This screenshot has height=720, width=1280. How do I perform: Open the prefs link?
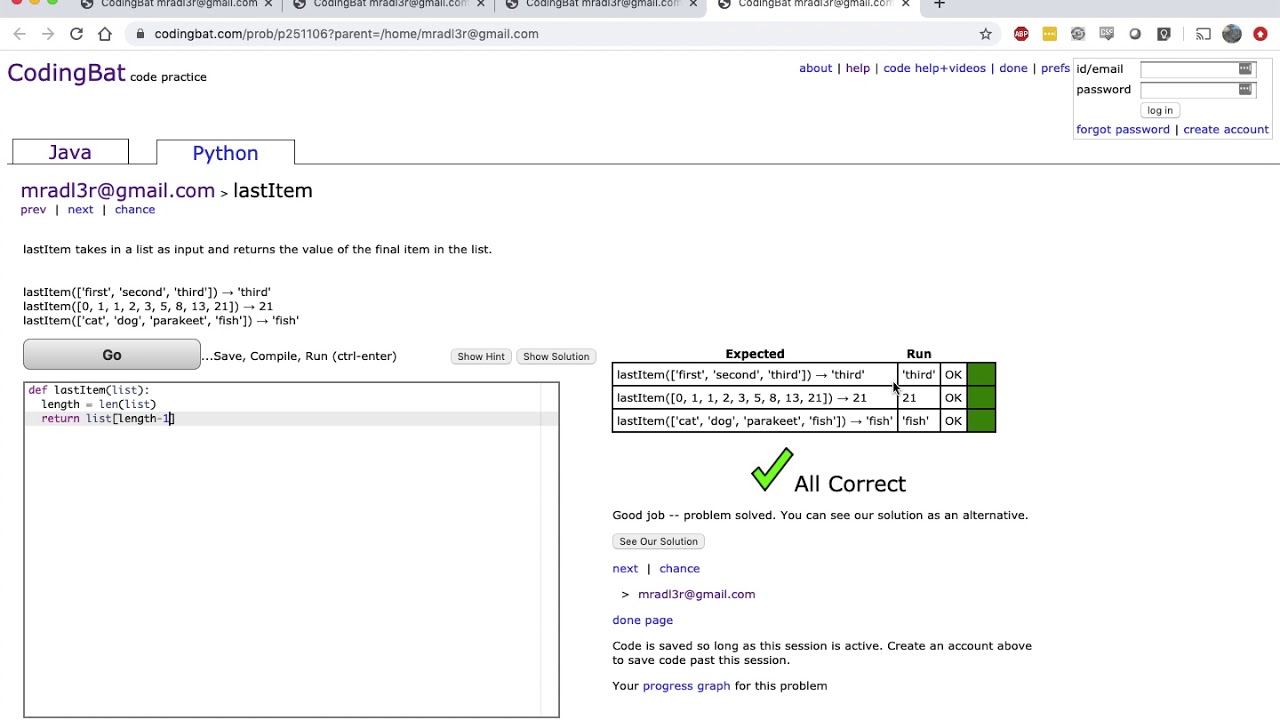pyautogui.click(x=1055, y=68)
